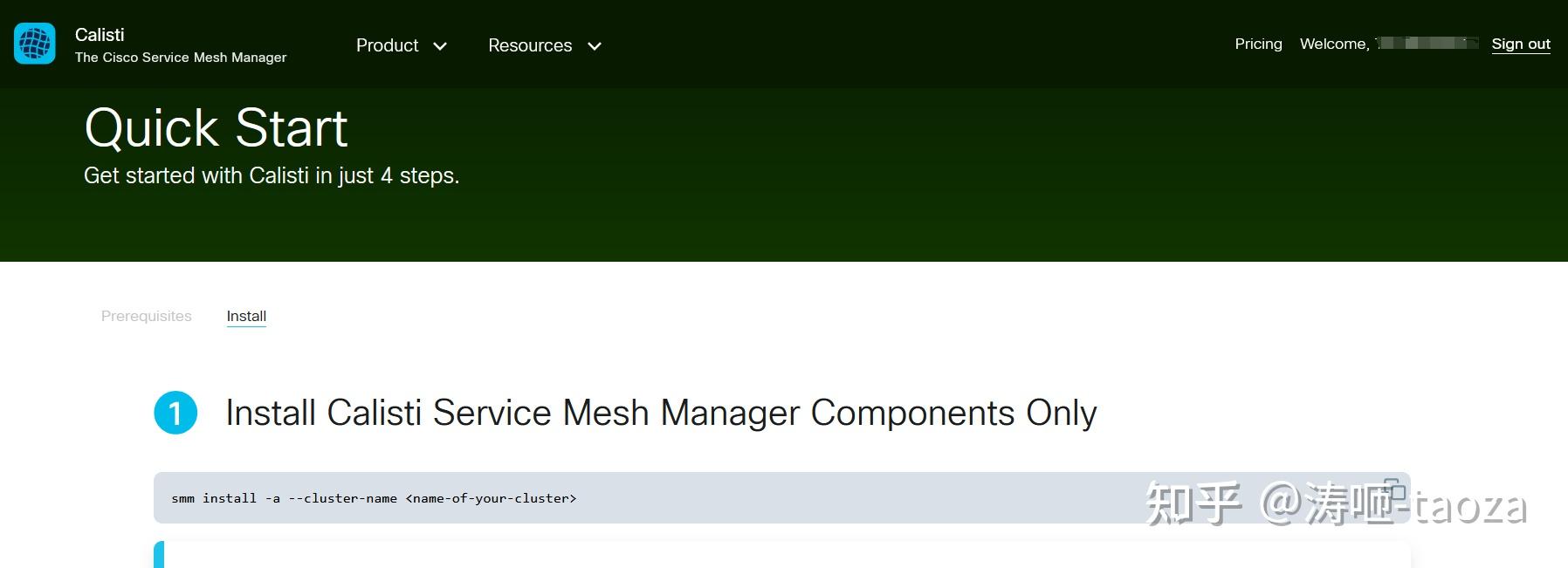The image size is (1568, 568).
Task: Select the Install tab
Action: click(246, 316)
